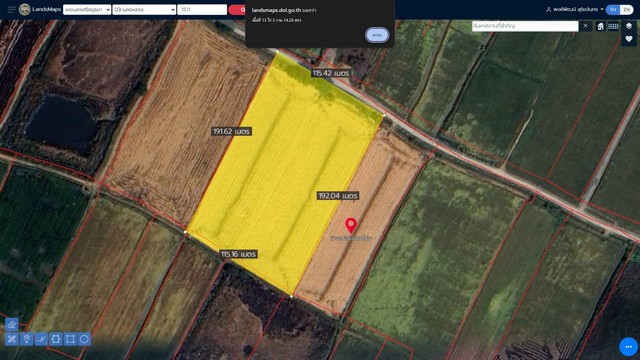Open the district dropdown

tap(144, 9)
